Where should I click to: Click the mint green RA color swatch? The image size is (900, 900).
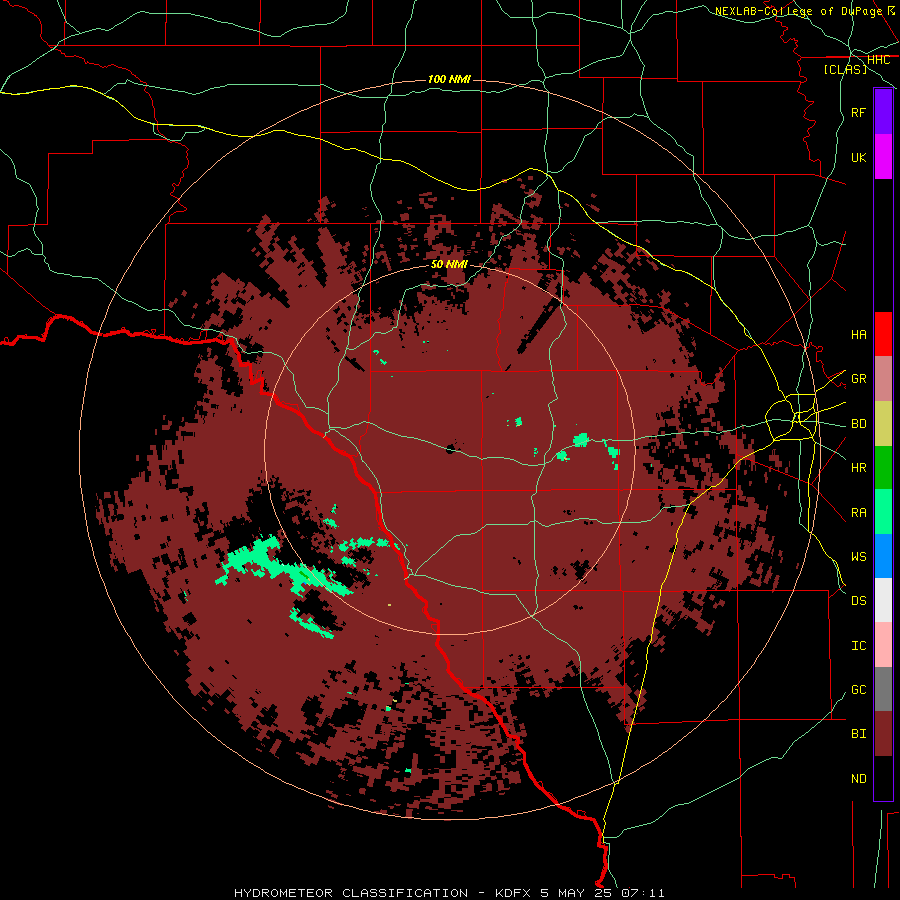pos(883,512)
